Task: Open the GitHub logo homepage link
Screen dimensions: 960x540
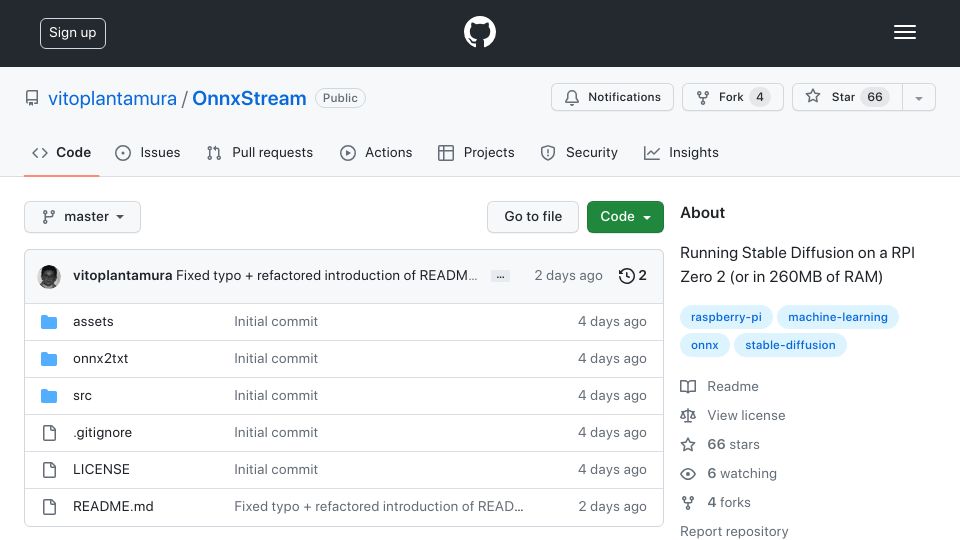Action: click(479, 32)
